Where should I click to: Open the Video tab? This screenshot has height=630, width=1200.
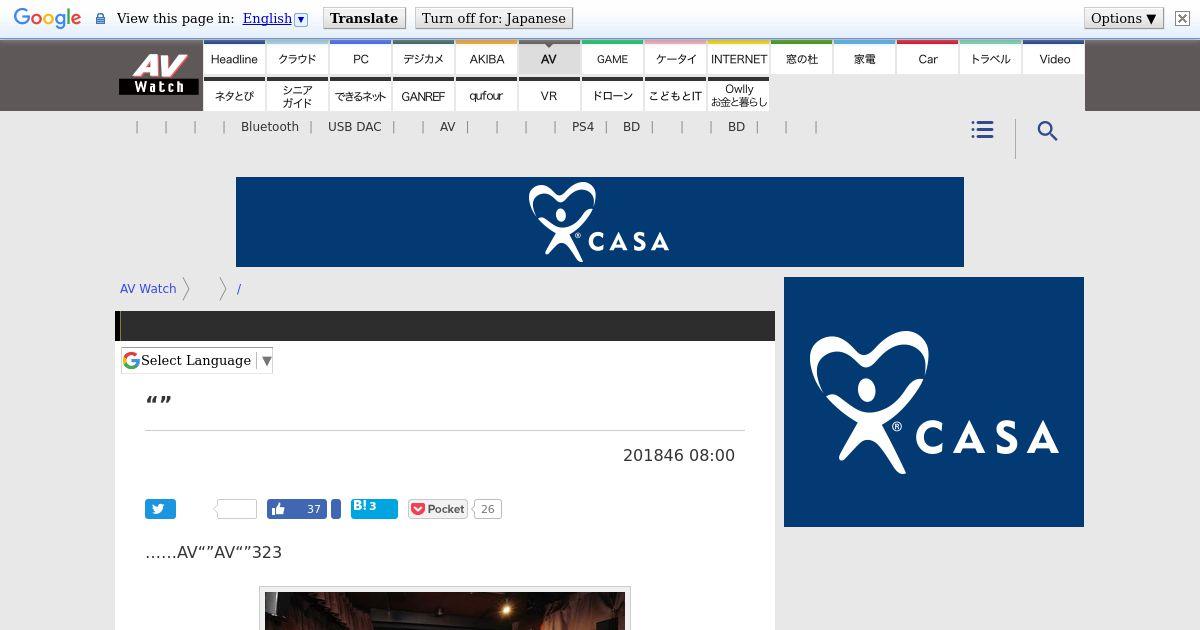coord(1054,58)
